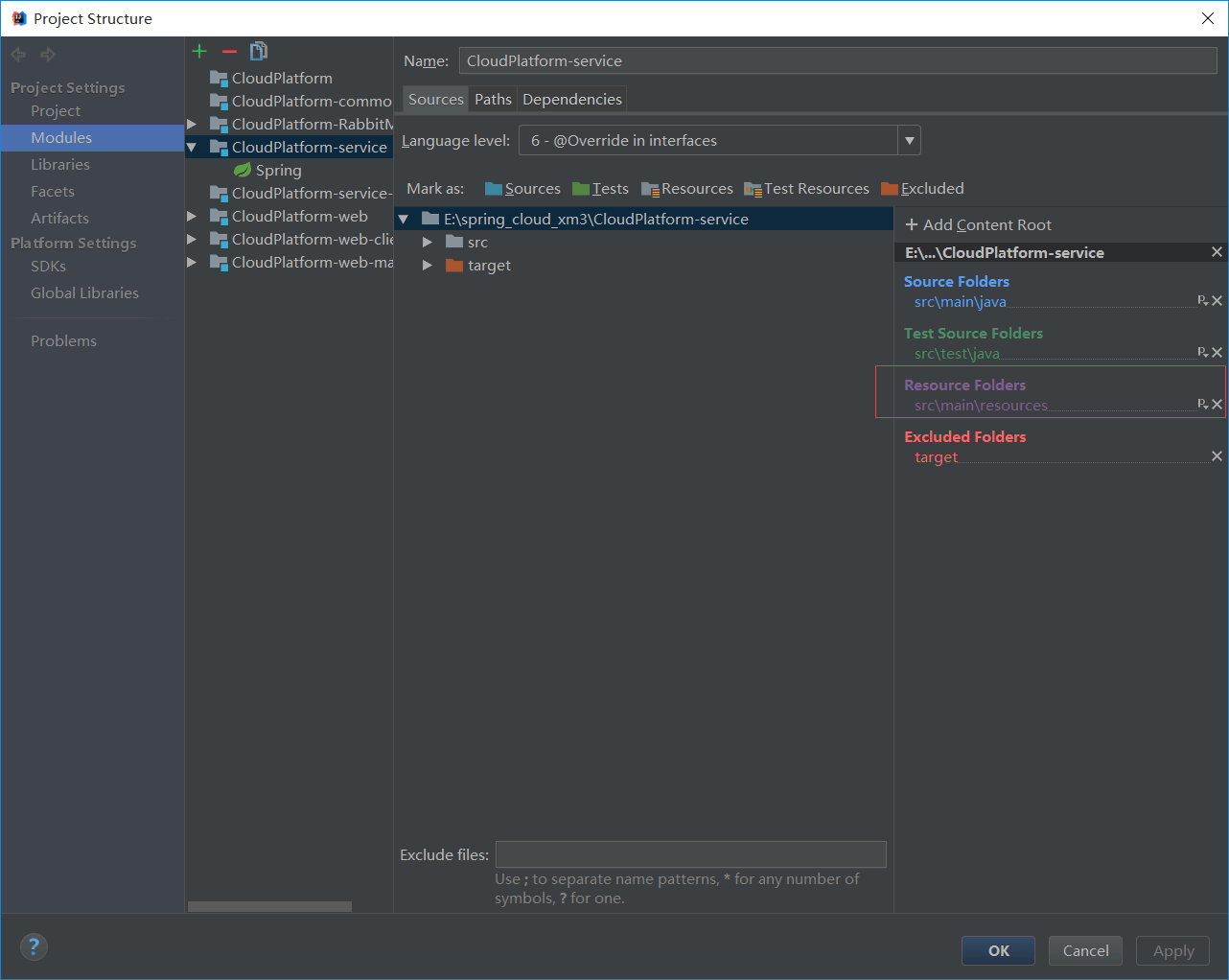Click the OK button
1229x980 pixels.
[998, 950]
